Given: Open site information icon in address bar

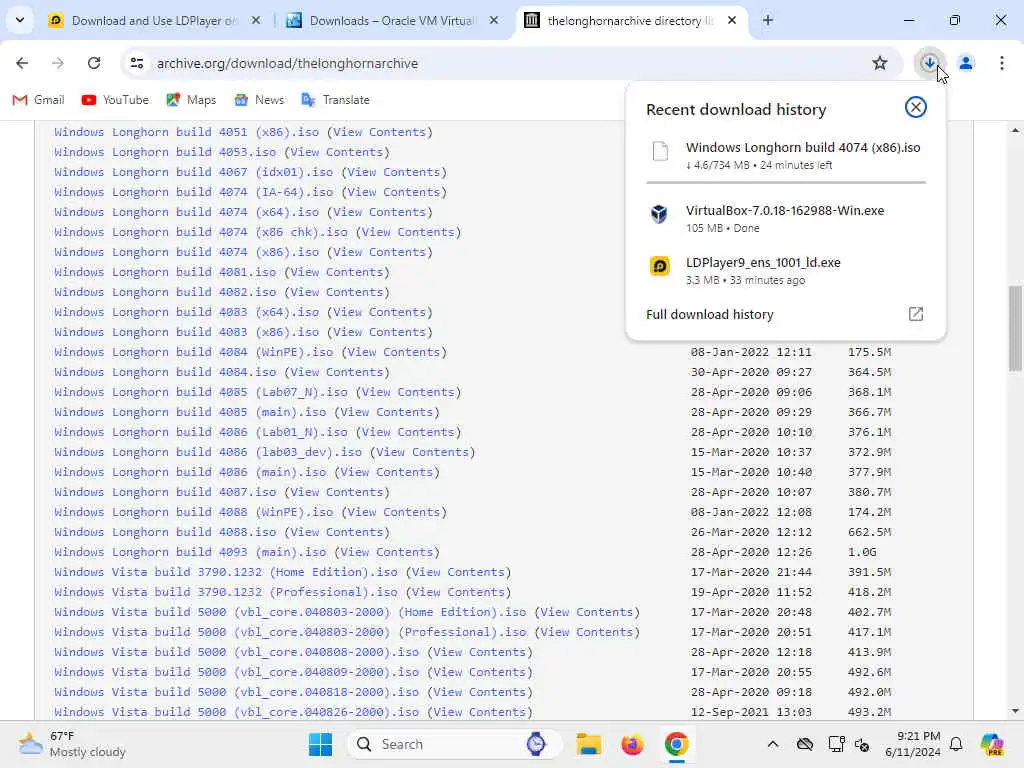Looking at the screenshot, I should coord(137,63).
